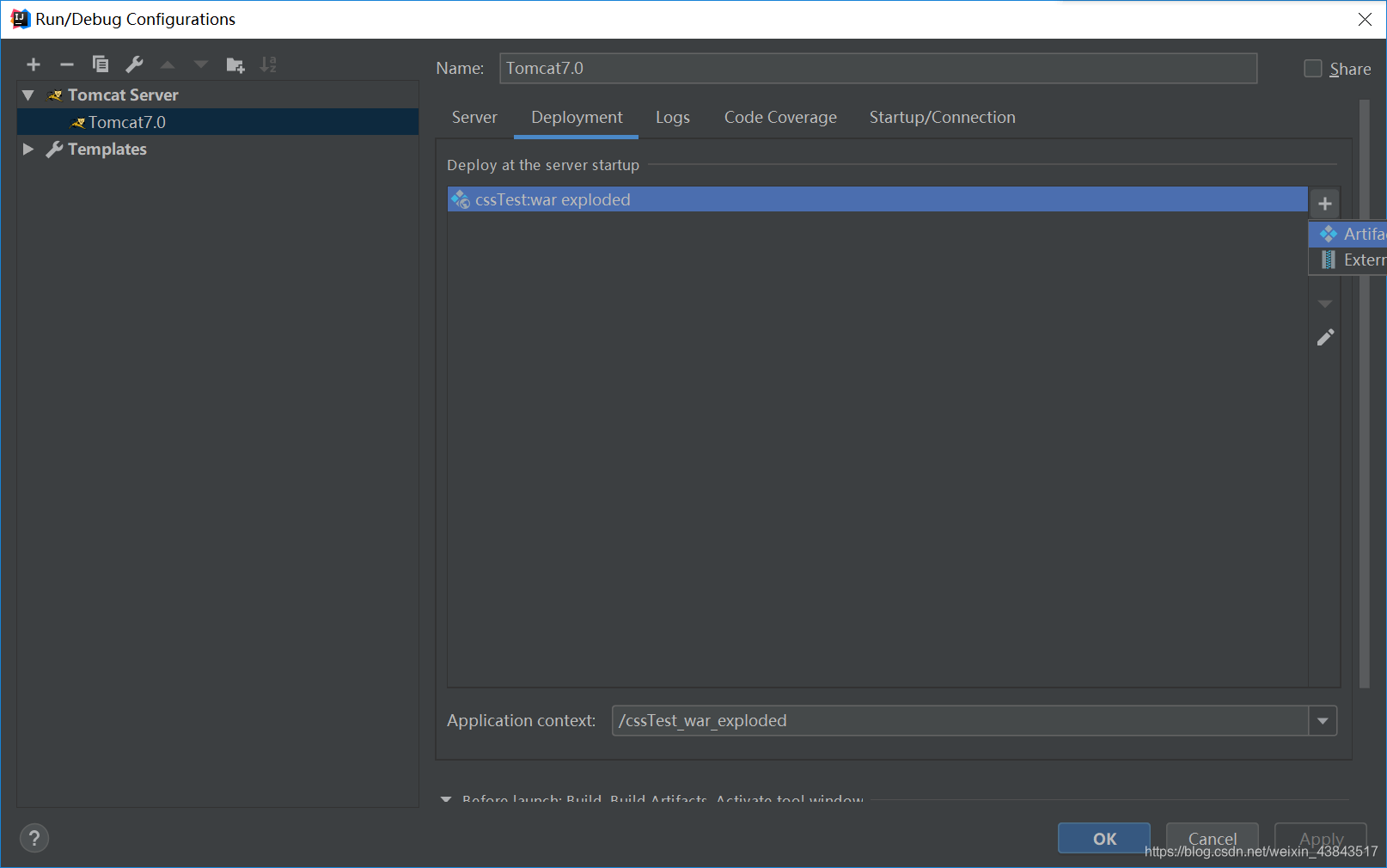Sort configurations alphabetically icon
This screenshot has height=868, width=1387.
click(268, 64)
